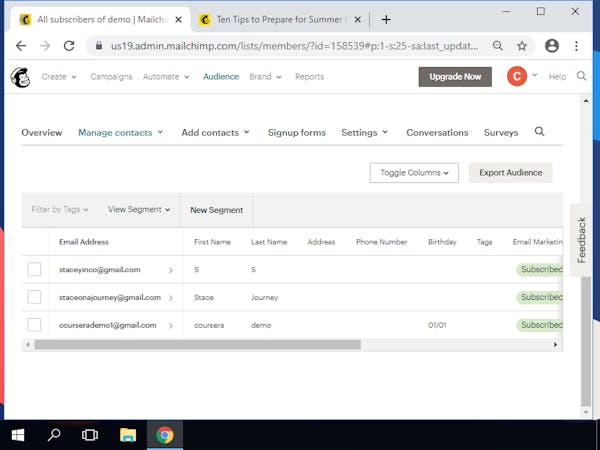Viewport: 600px width, 450px height.
Task: Open Task View on taskbar
Action: [x=90, y=435]
